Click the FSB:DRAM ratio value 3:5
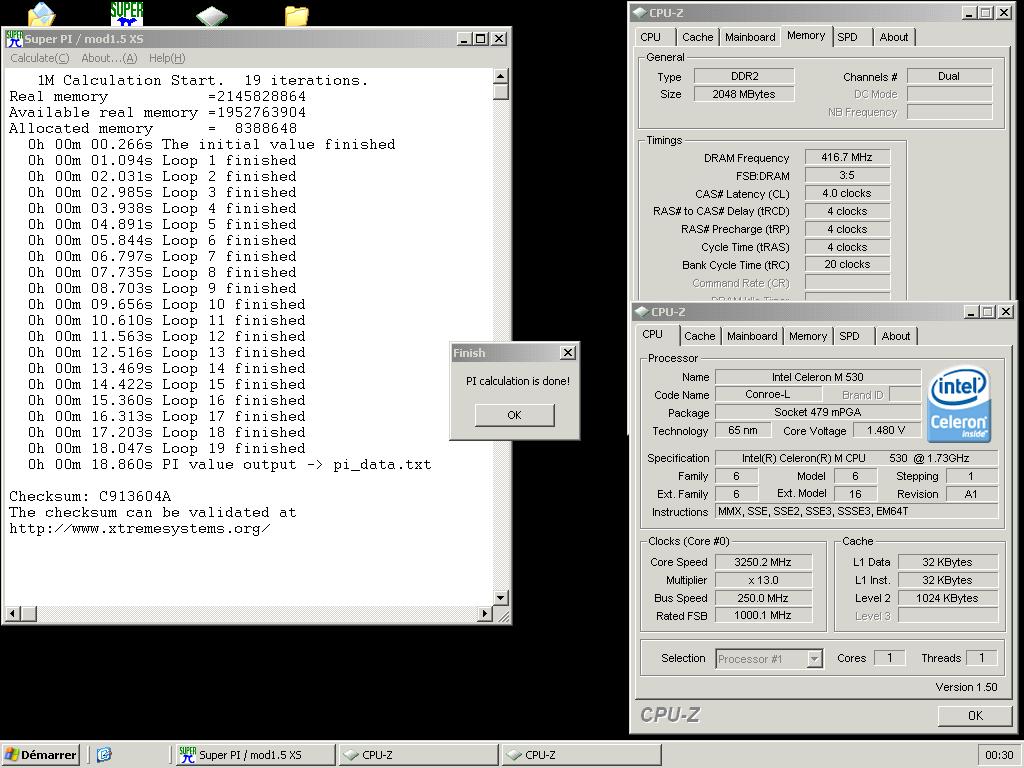1024x768 pixels. [847, 175]
